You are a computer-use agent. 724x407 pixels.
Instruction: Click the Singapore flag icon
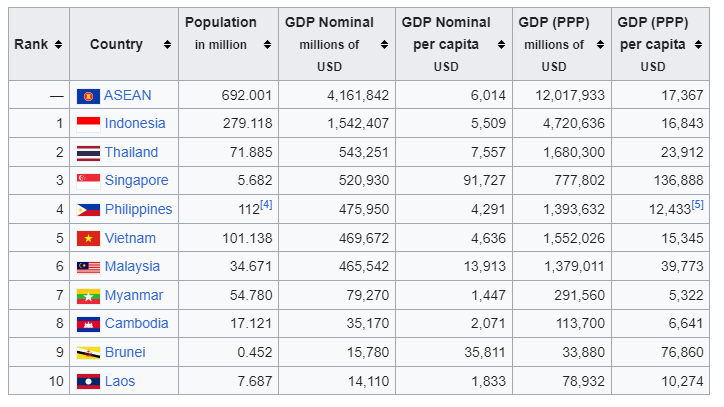coord(88,181)
